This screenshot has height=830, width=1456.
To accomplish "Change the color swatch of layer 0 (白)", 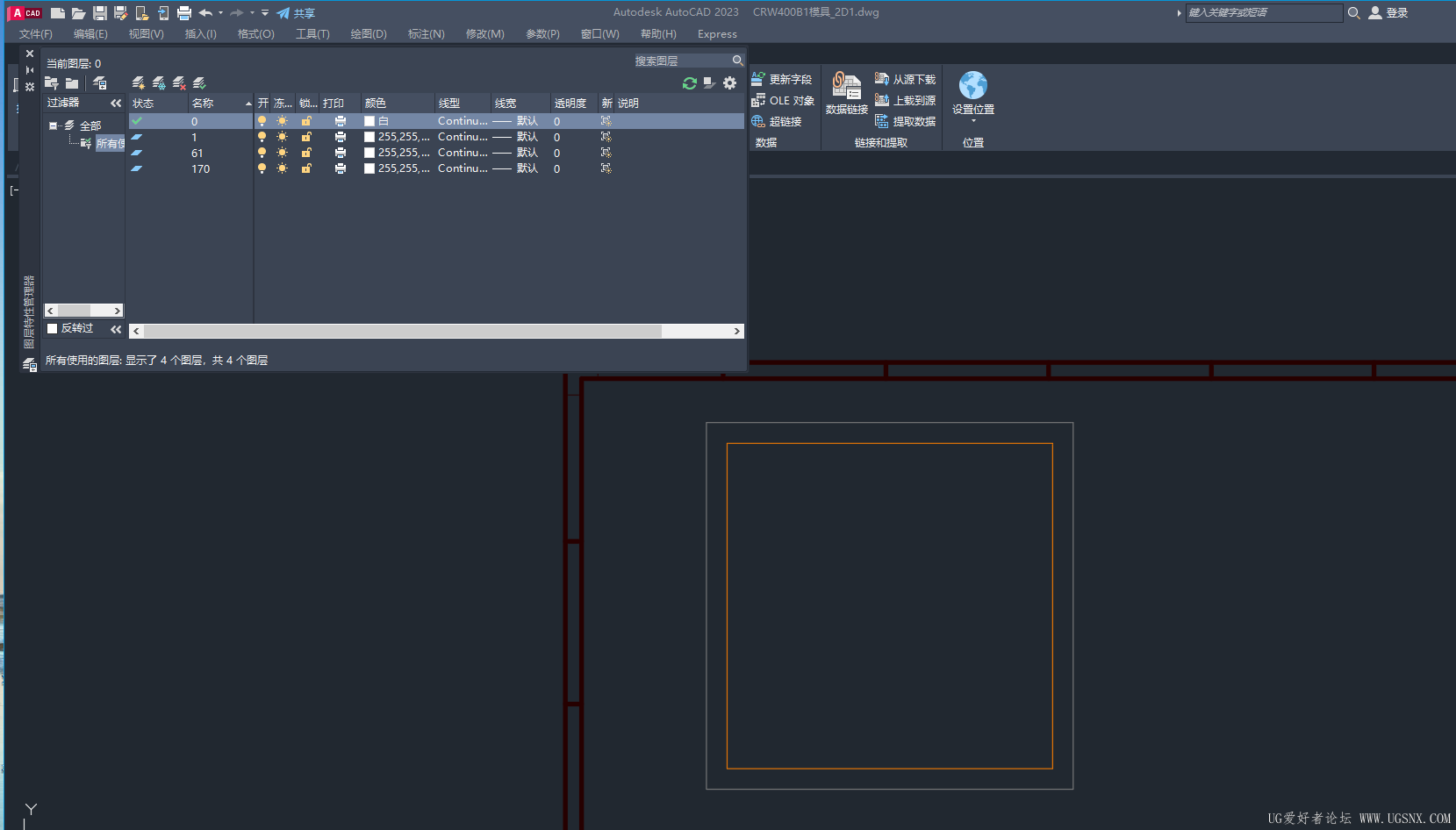I will point(369,121).
